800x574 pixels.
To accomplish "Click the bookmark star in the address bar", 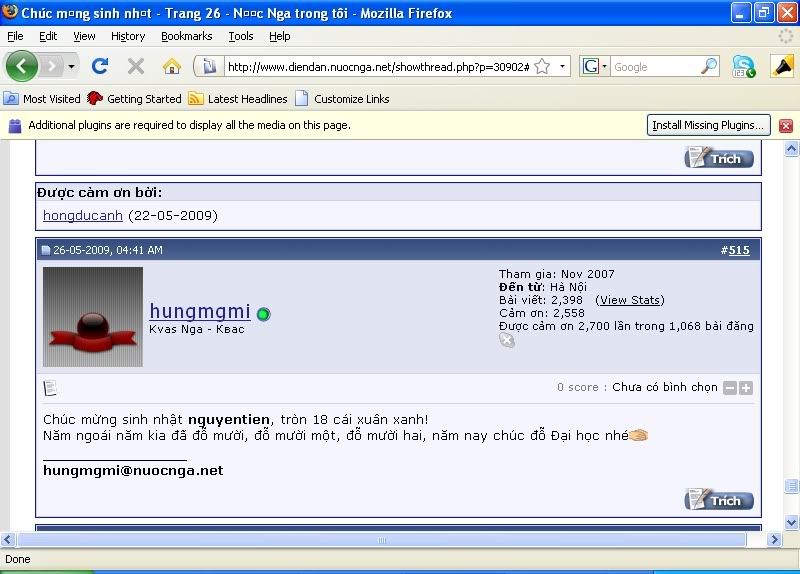I will (x=542, y=66).
